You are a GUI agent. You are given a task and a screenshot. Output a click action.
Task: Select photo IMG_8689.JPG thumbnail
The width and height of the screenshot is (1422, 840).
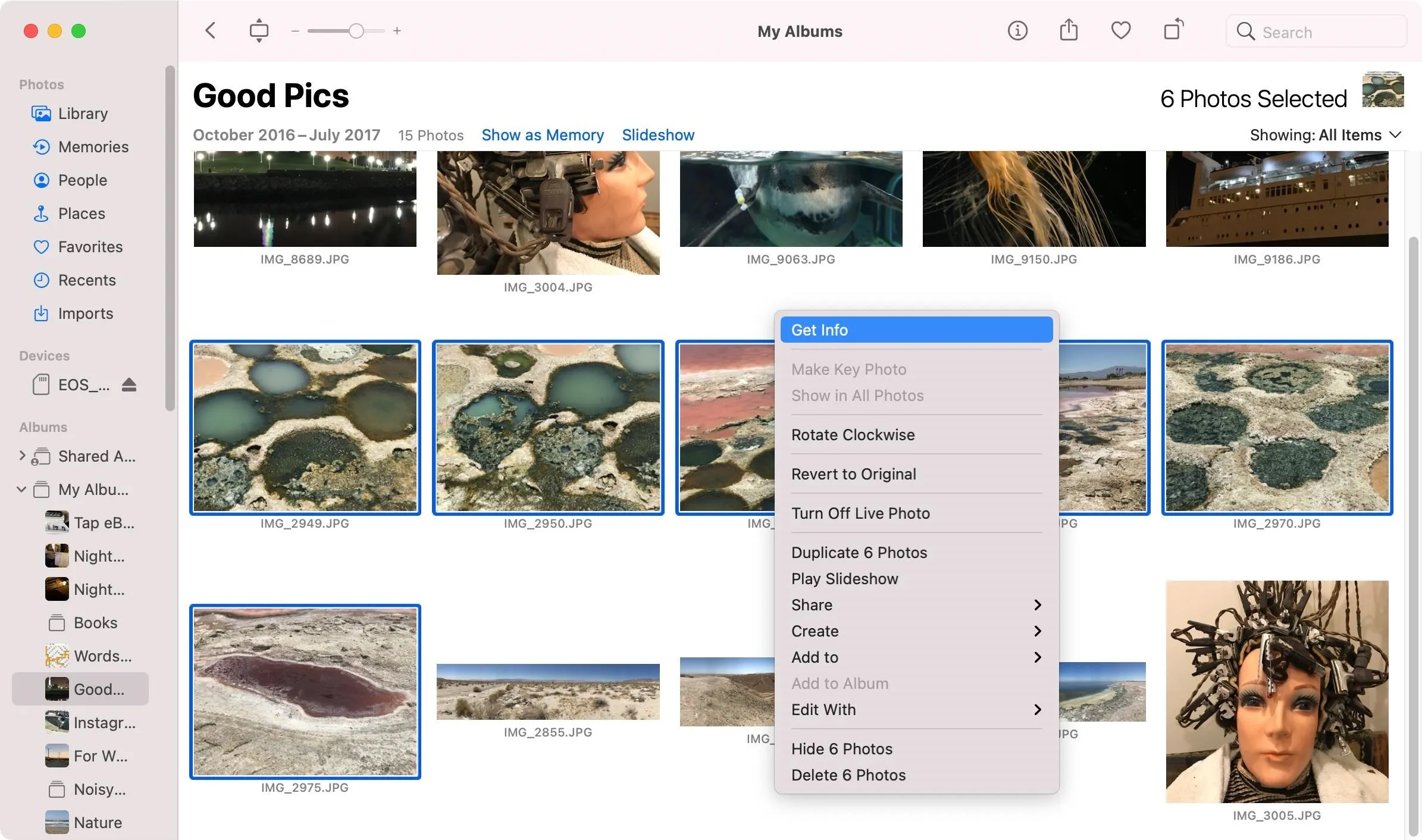[305, 199]
